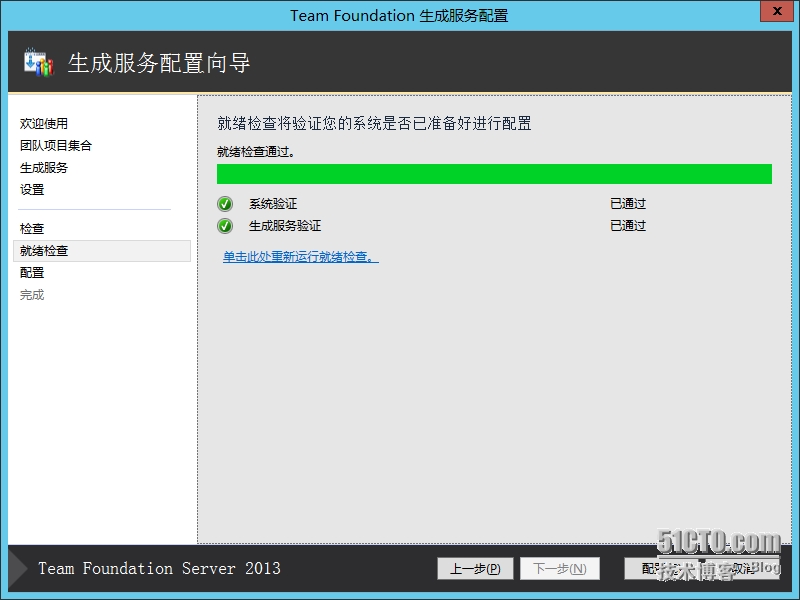The height and width of the screenshot is (600, 800).
Task: Select the 系统验证 check row label
Action: [273, 204]
